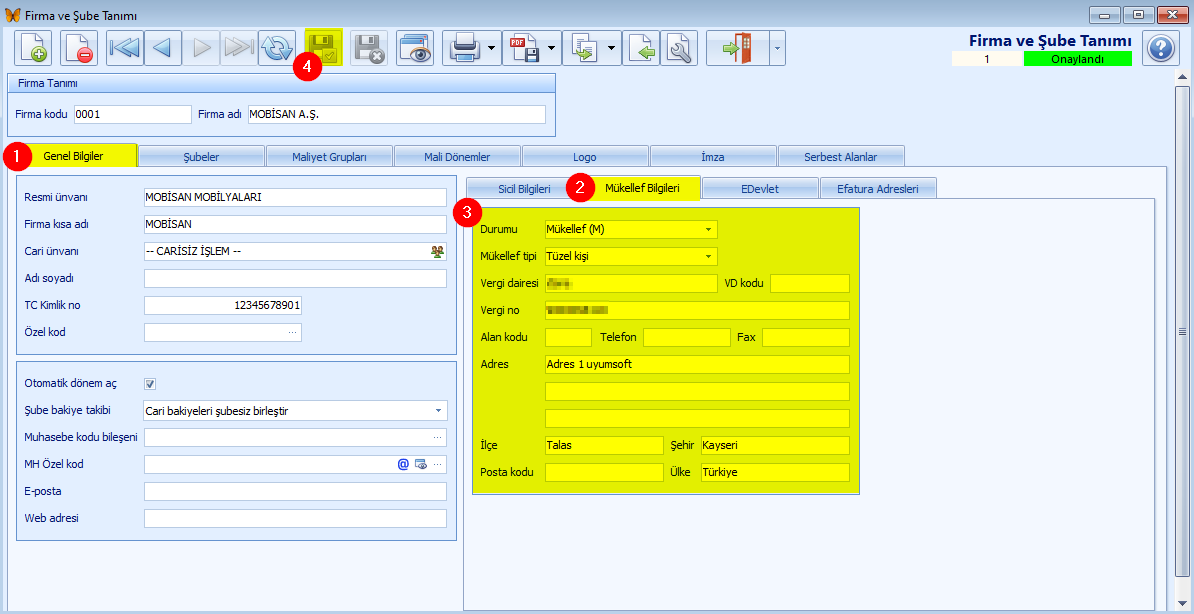Click the Fax field
The image size is (1194, 614).
(806, 337)
